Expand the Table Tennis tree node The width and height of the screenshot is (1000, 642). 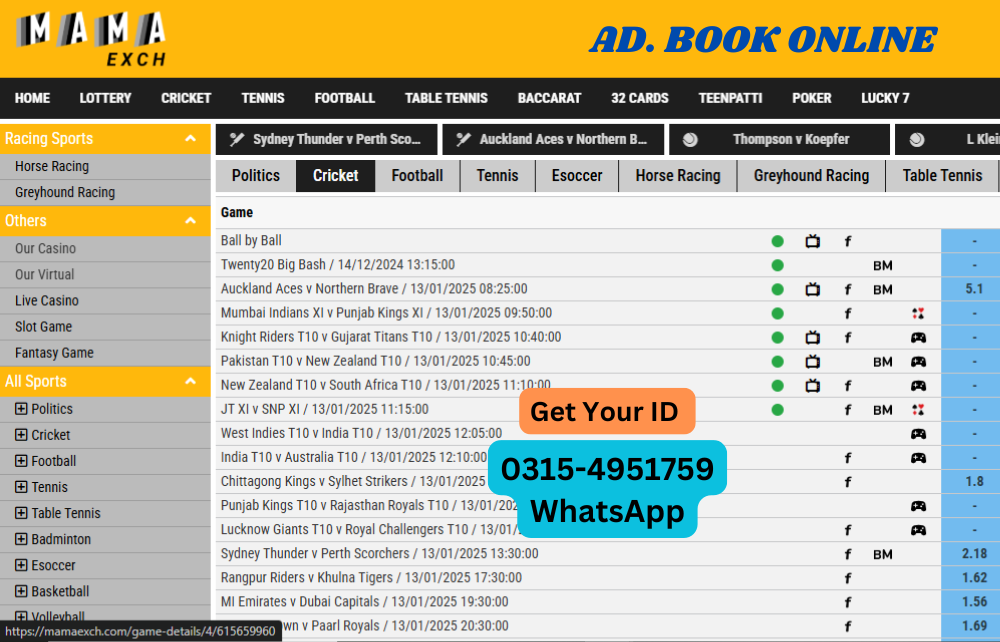21,513
